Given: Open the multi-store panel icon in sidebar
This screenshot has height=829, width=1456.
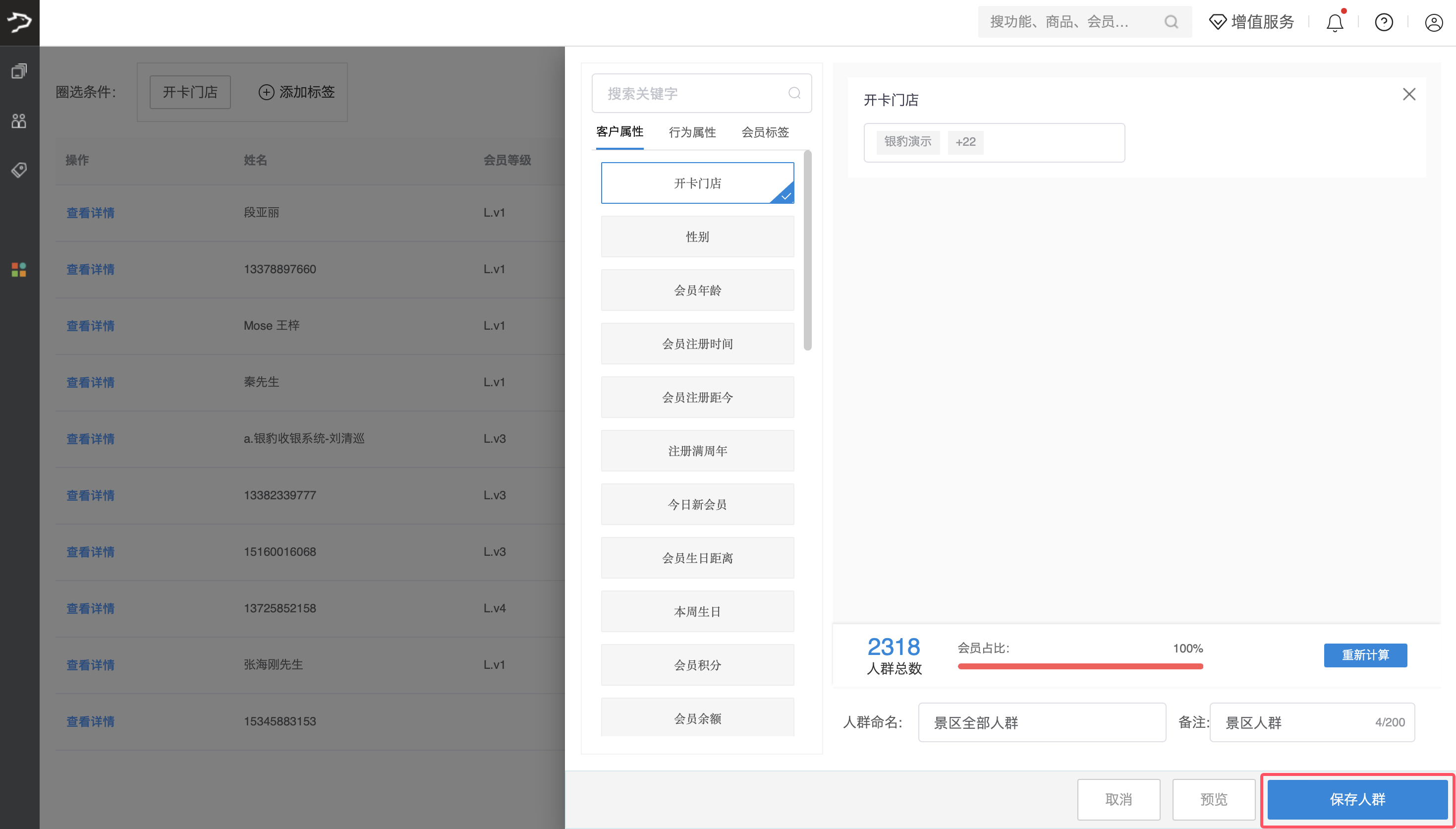Looking at the screenshot, I should [x=19, y=70].
